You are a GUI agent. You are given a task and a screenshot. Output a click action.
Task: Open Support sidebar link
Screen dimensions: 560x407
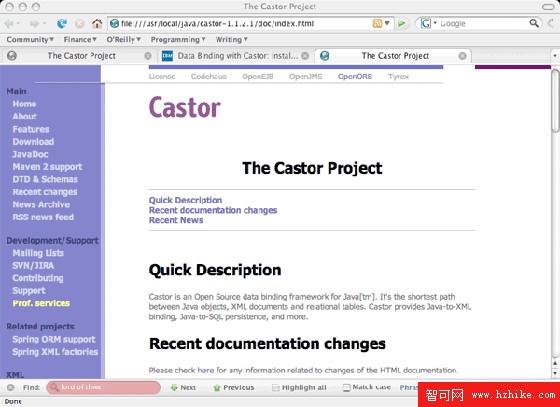pos(29,291)
